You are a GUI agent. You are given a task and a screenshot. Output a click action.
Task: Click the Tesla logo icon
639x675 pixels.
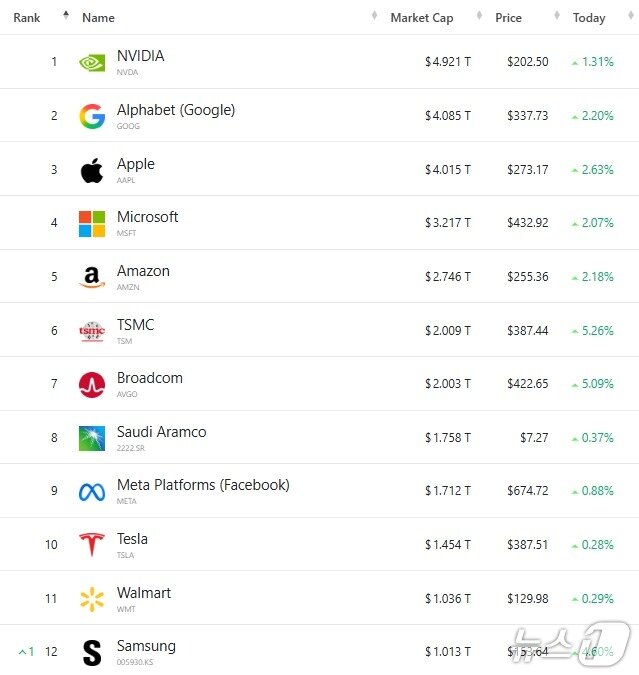point(92,546)
